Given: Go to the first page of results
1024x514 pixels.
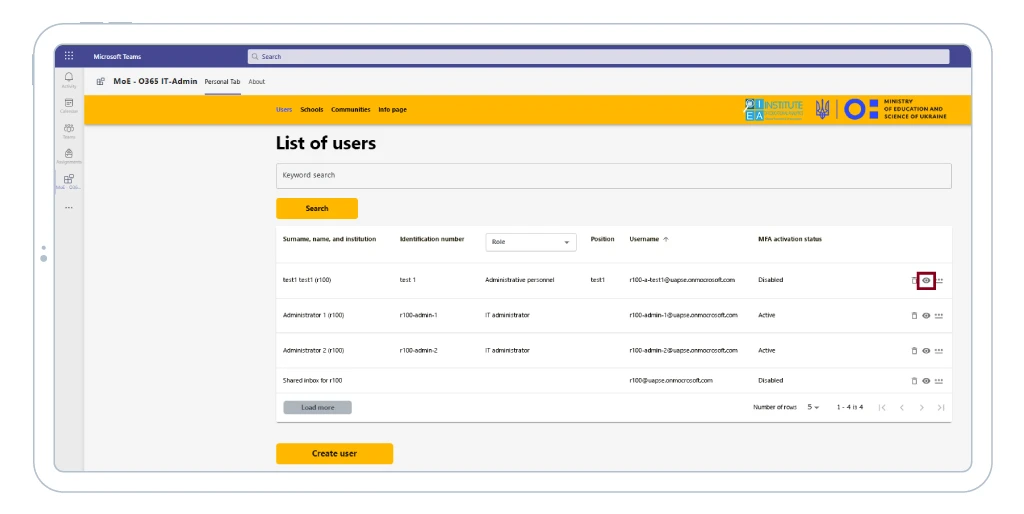Looking at the screenshot, I should pos(882,408).
